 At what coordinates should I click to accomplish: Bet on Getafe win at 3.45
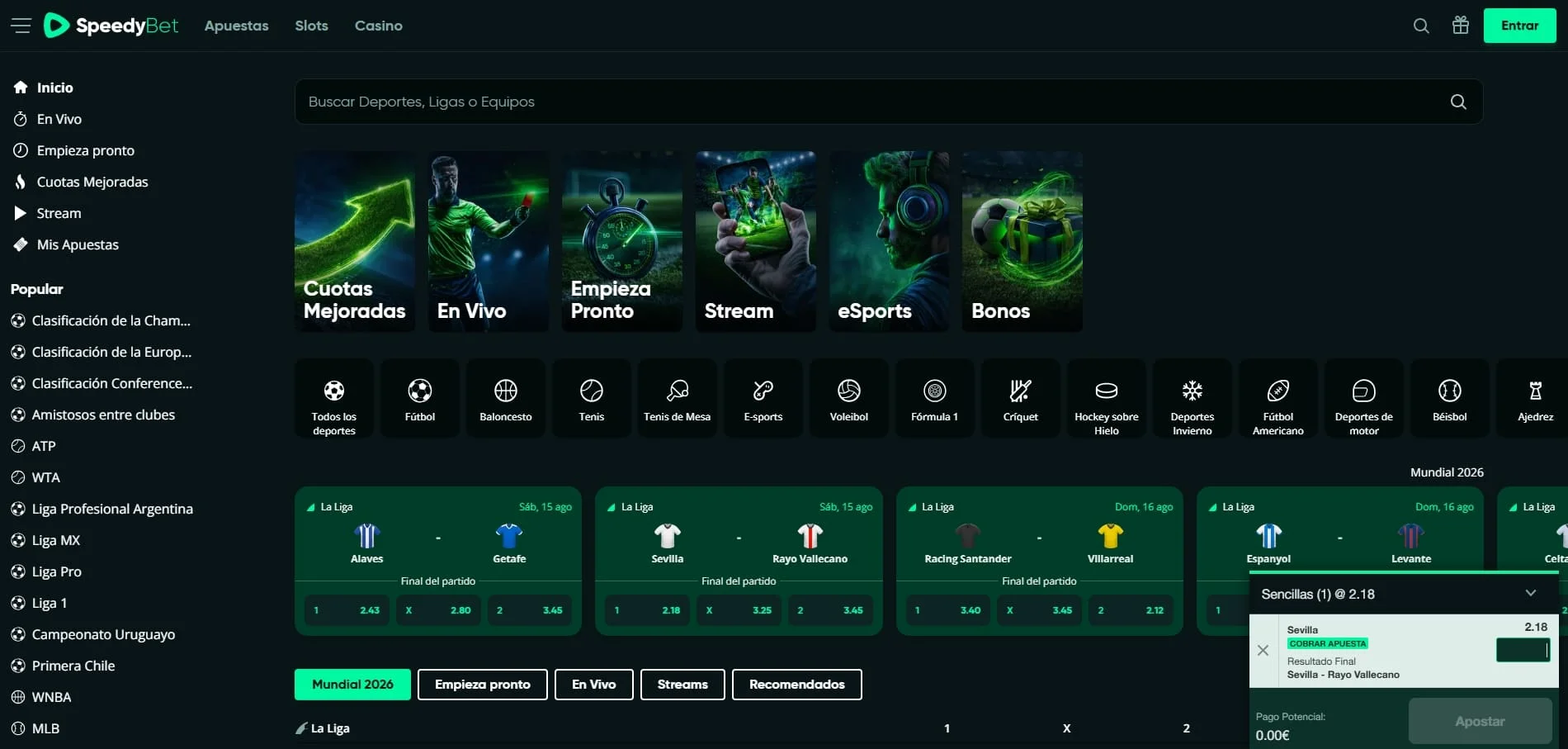click(529, 610)
